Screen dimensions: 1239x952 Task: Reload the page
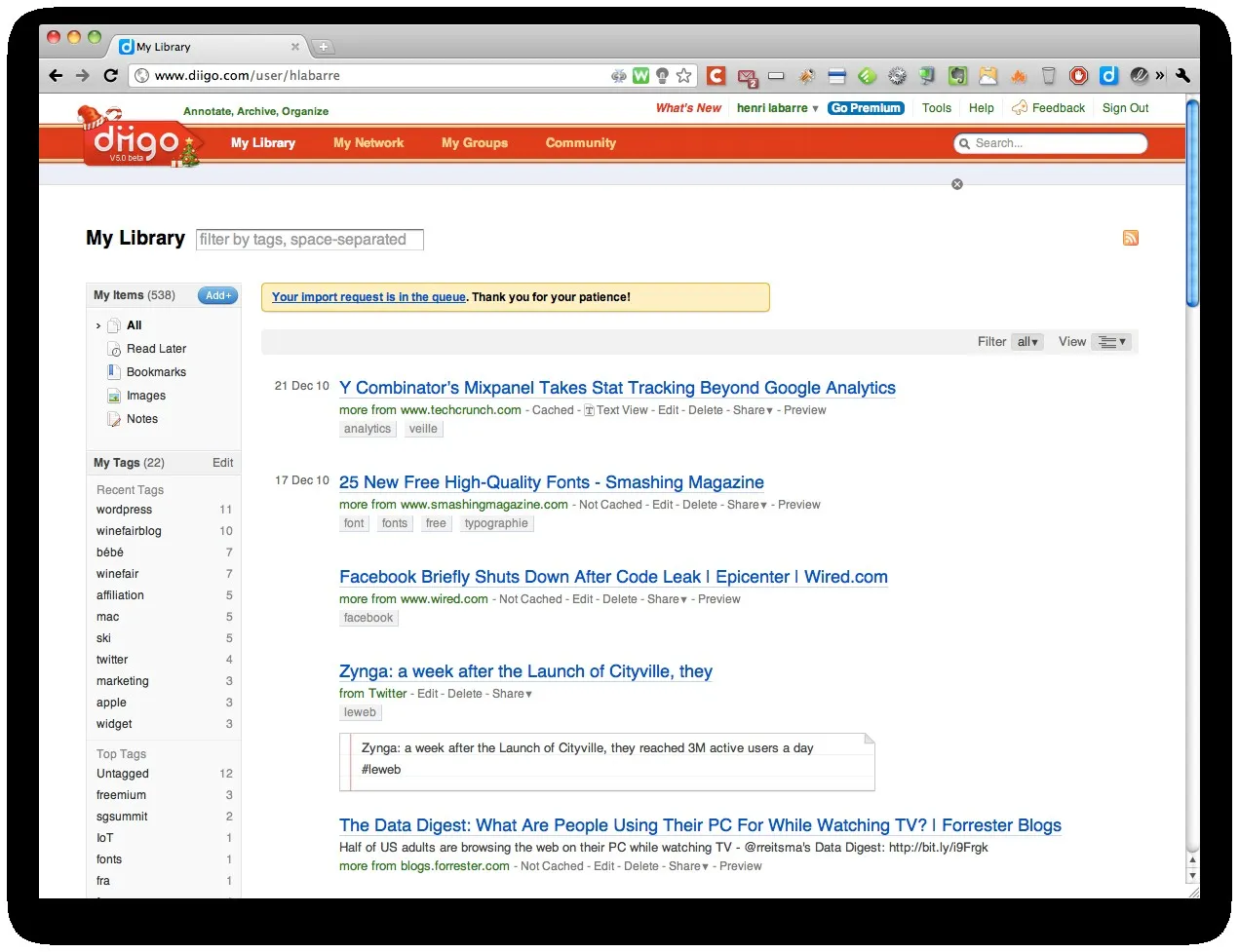tap(110, 75)
